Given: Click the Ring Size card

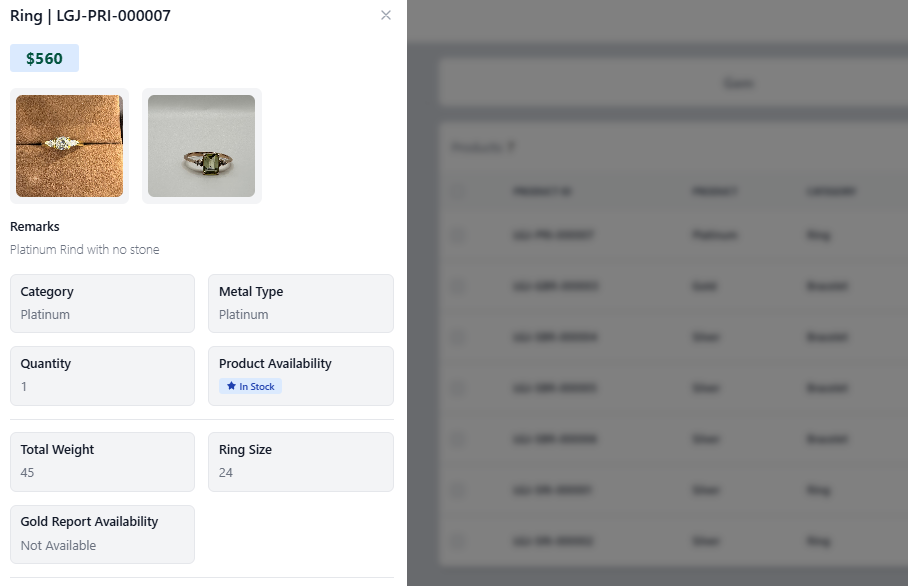Looking at the screenshot, I should point(300,461).
